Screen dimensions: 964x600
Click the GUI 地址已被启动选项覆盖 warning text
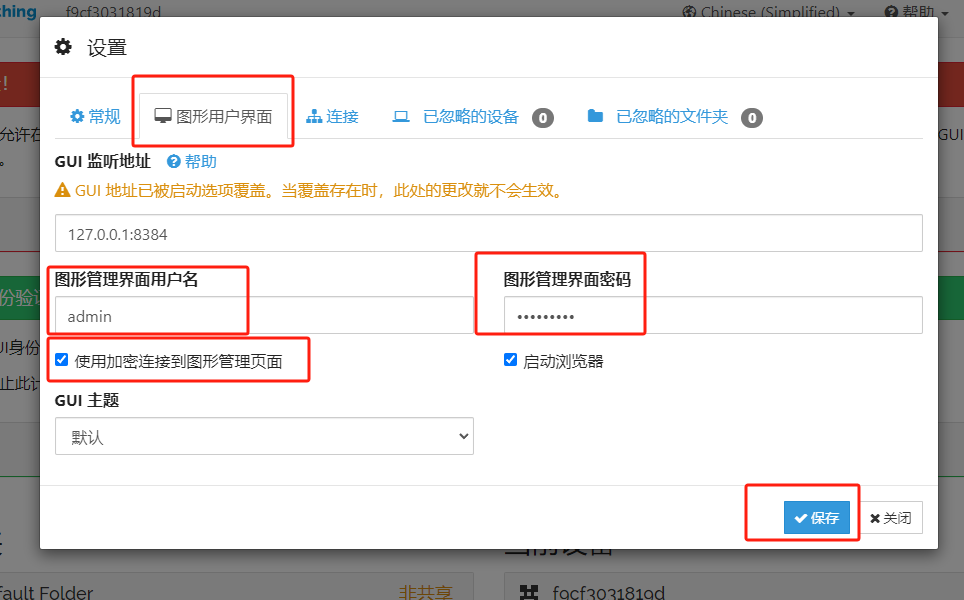[320, 191]
